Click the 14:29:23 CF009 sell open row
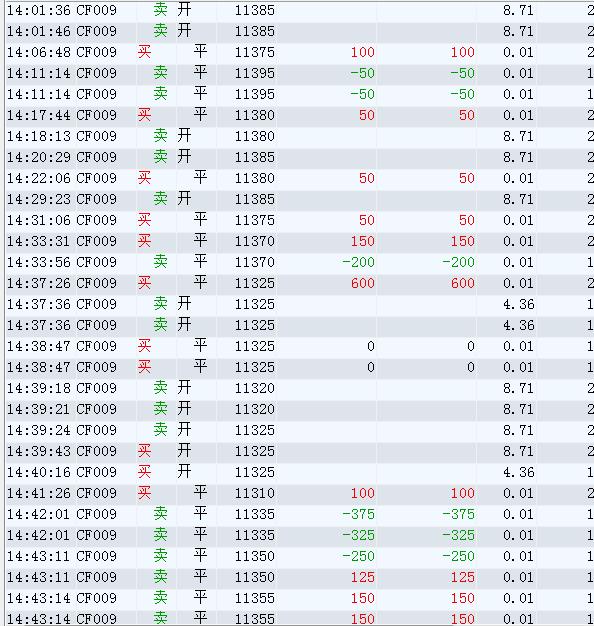Screen dimensions: 594x626 click(x=300, y=199)
